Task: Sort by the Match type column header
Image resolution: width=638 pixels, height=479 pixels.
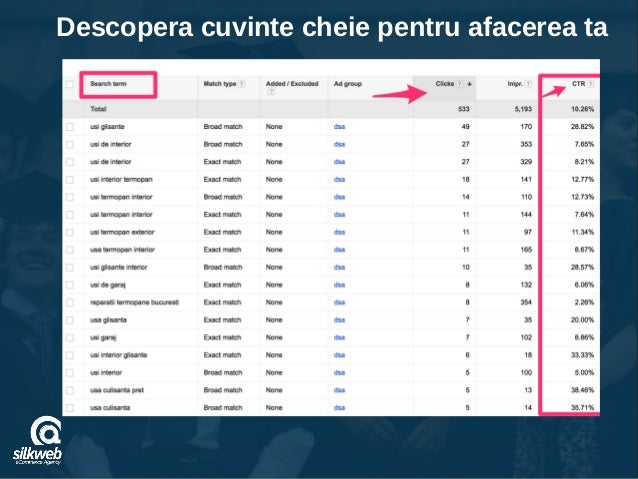Action: [x=220, y=84]
